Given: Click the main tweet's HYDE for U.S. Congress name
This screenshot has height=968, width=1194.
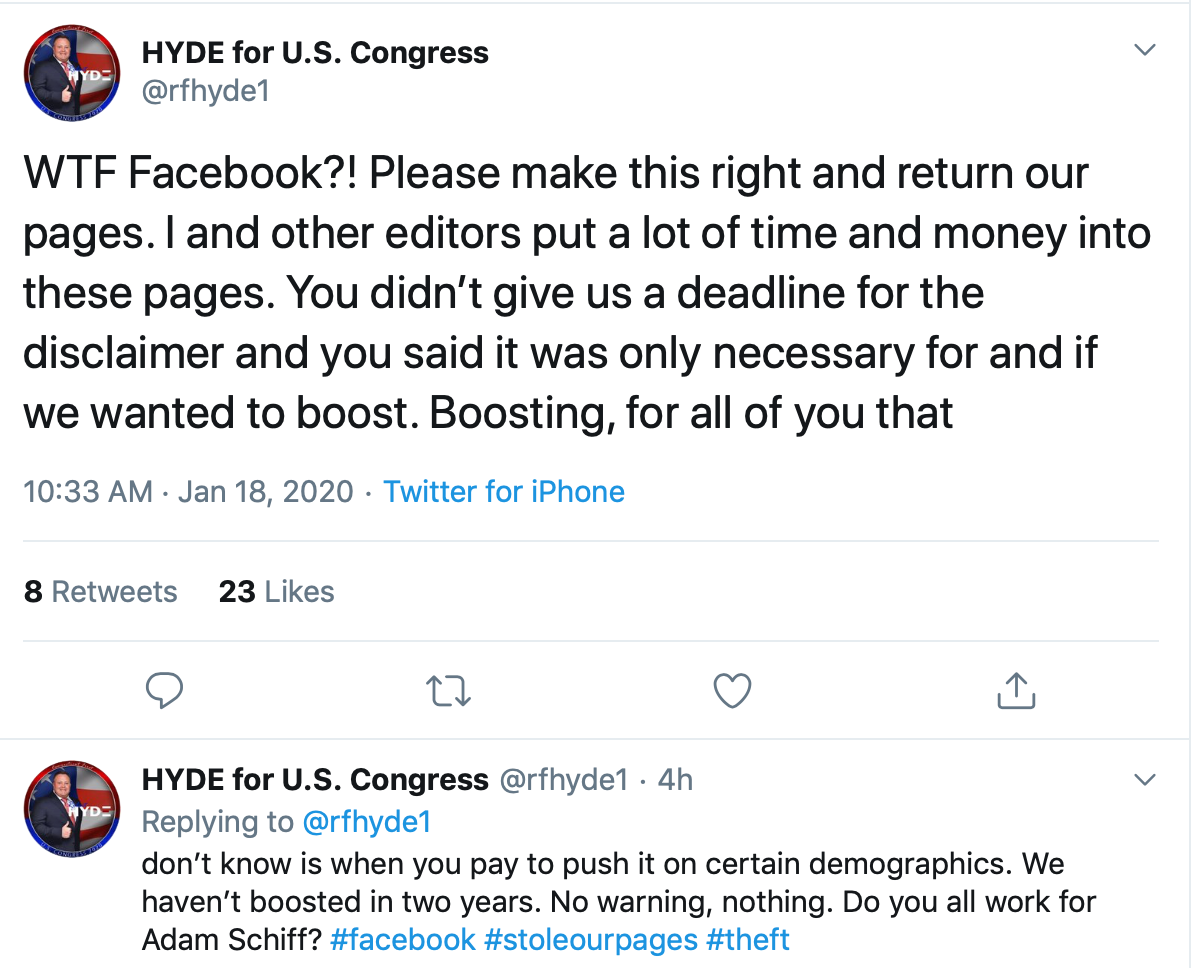Looking at the screenshot, I should 315,52.
